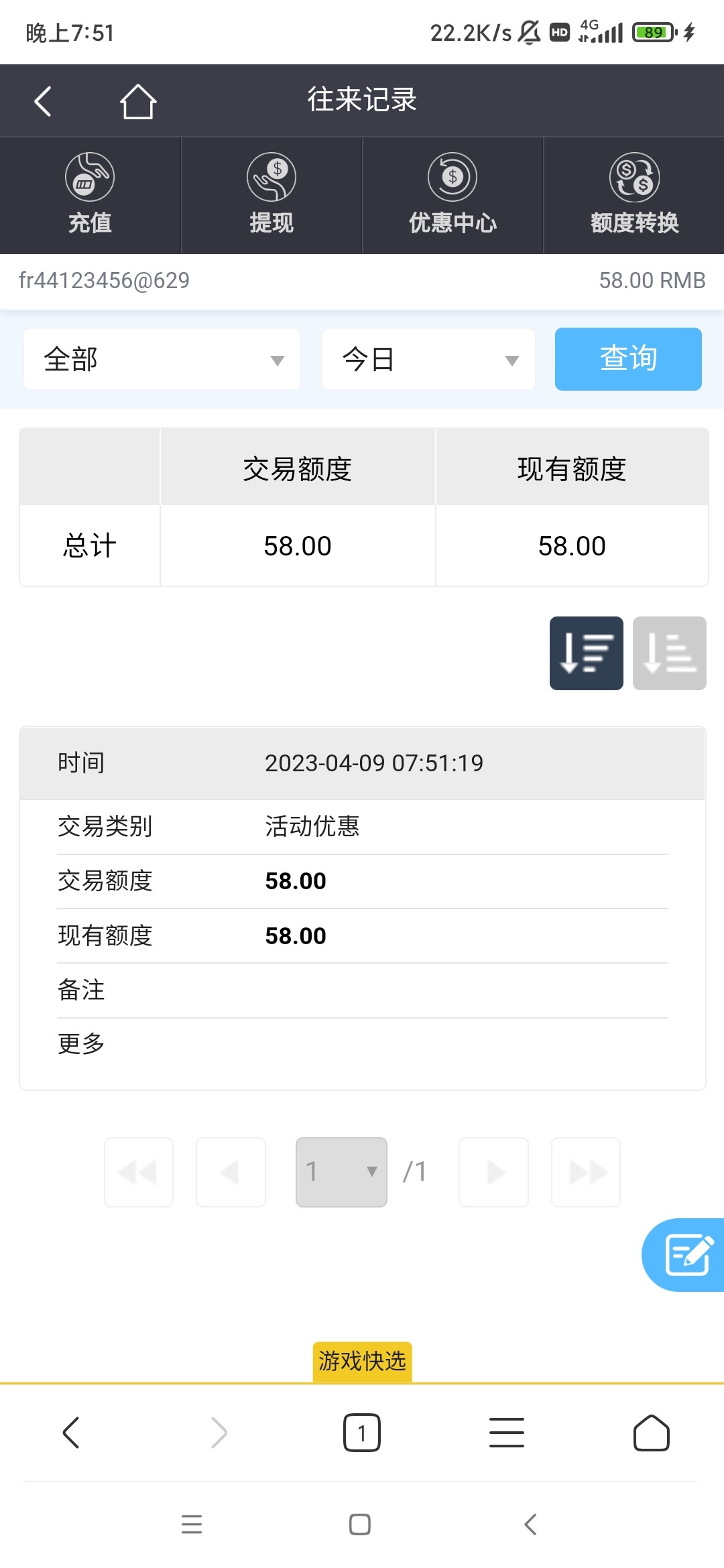The image size is (724, 1568).
Task: Open the browser hamburger menu
Action: click(x=507, y=1433)
